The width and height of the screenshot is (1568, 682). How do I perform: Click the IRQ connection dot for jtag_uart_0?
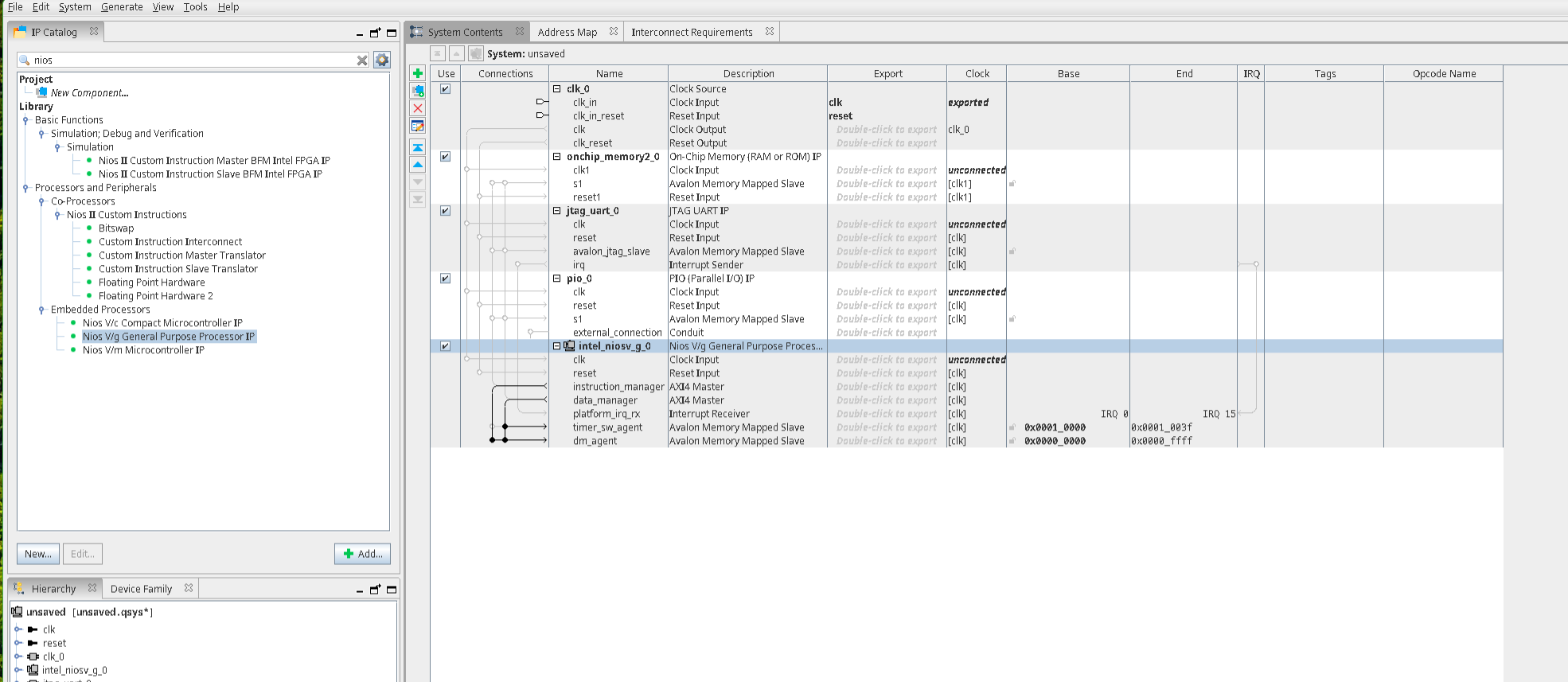point(1256,264)
